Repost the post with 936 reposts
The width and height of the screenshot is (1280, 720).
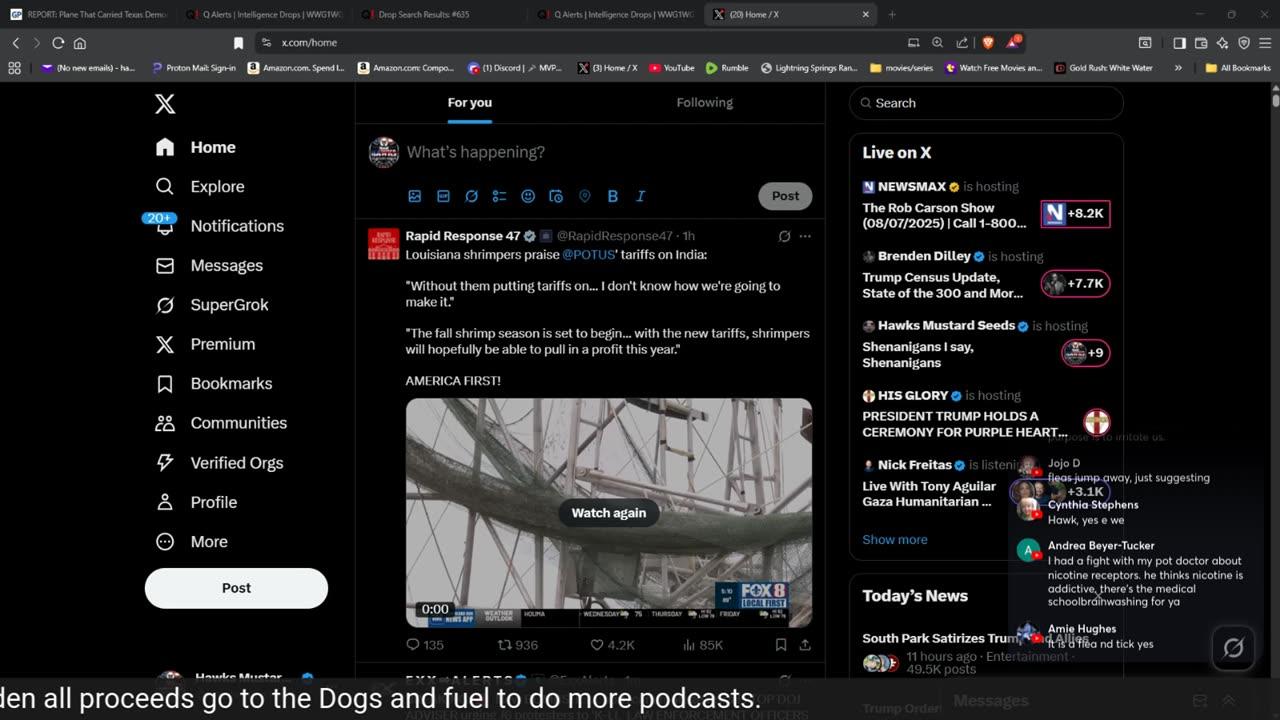(518, 645)
